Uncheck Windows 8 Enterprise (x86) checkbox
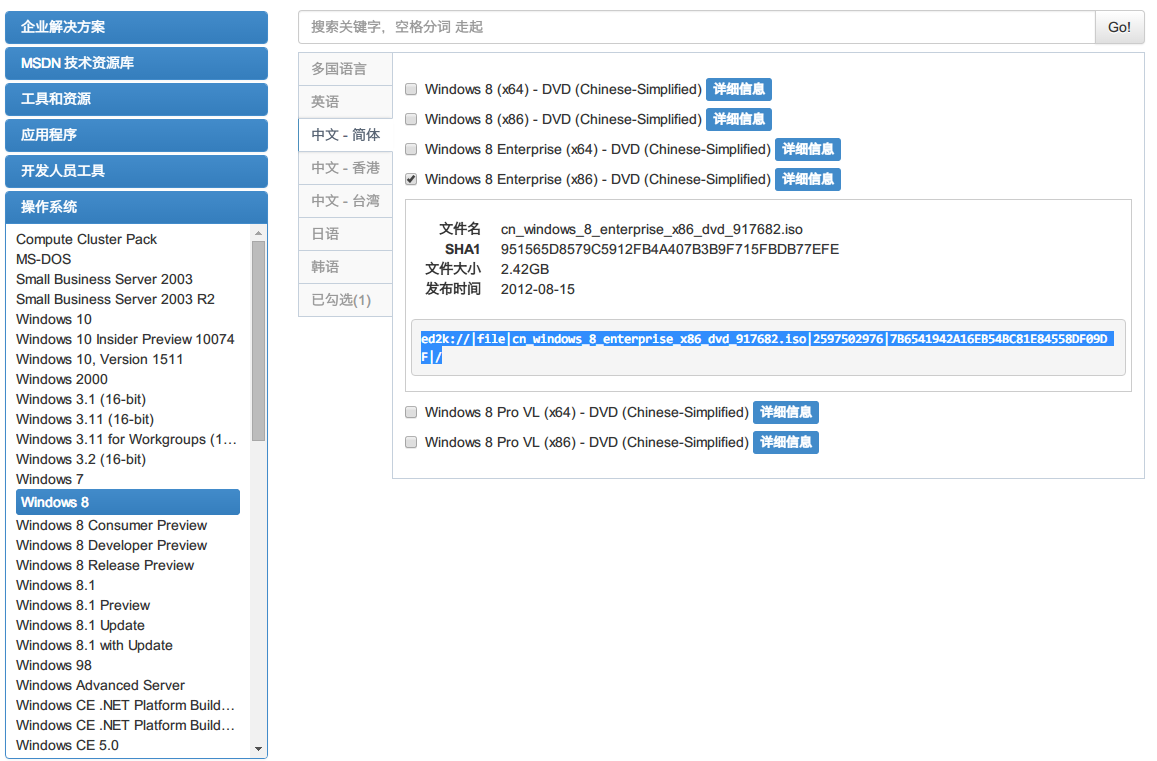The image size is (1157, 761). point(411,179)
